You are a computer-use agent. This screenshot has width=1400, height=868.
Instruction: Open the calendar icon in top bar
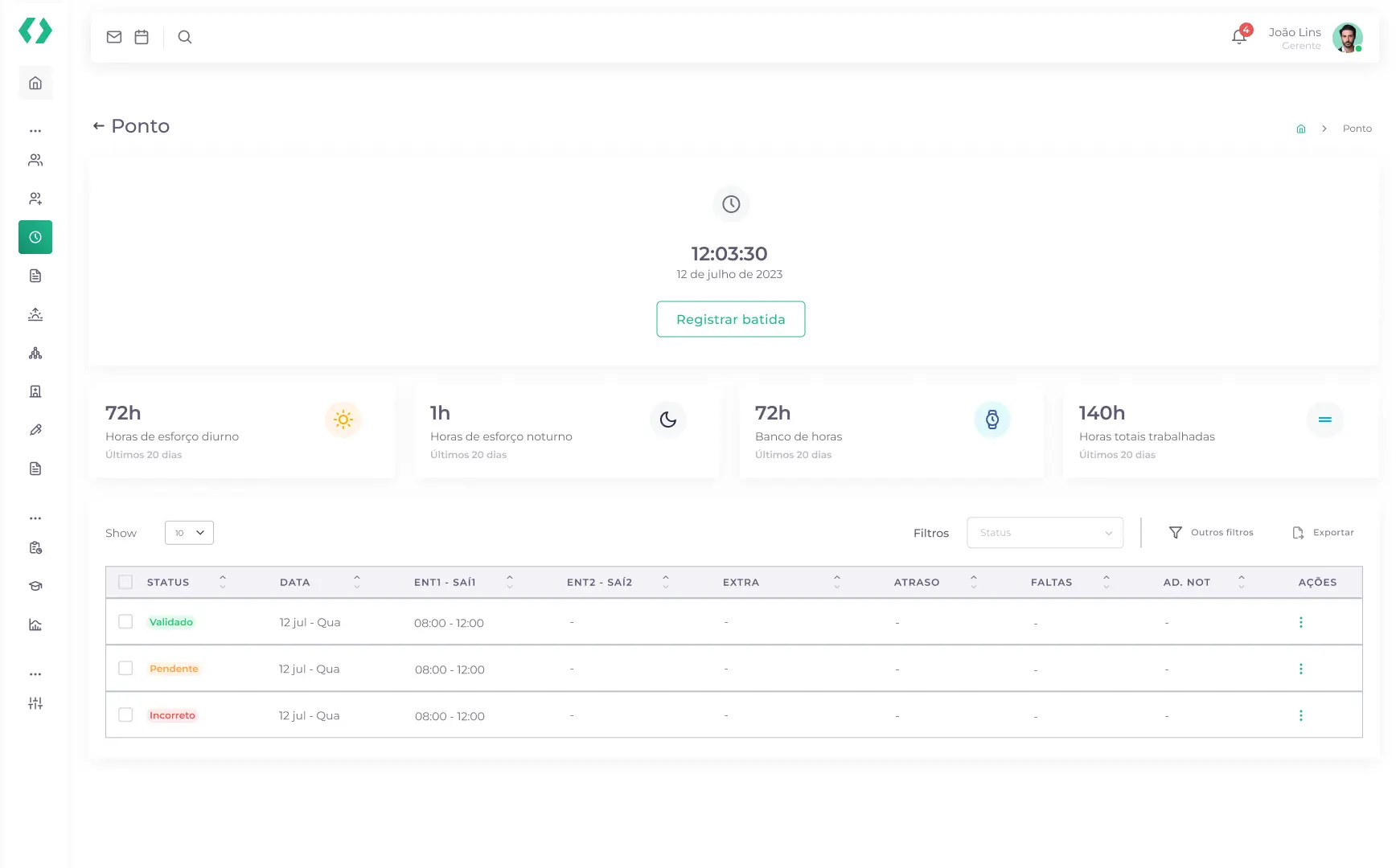(x=142, y=37)
